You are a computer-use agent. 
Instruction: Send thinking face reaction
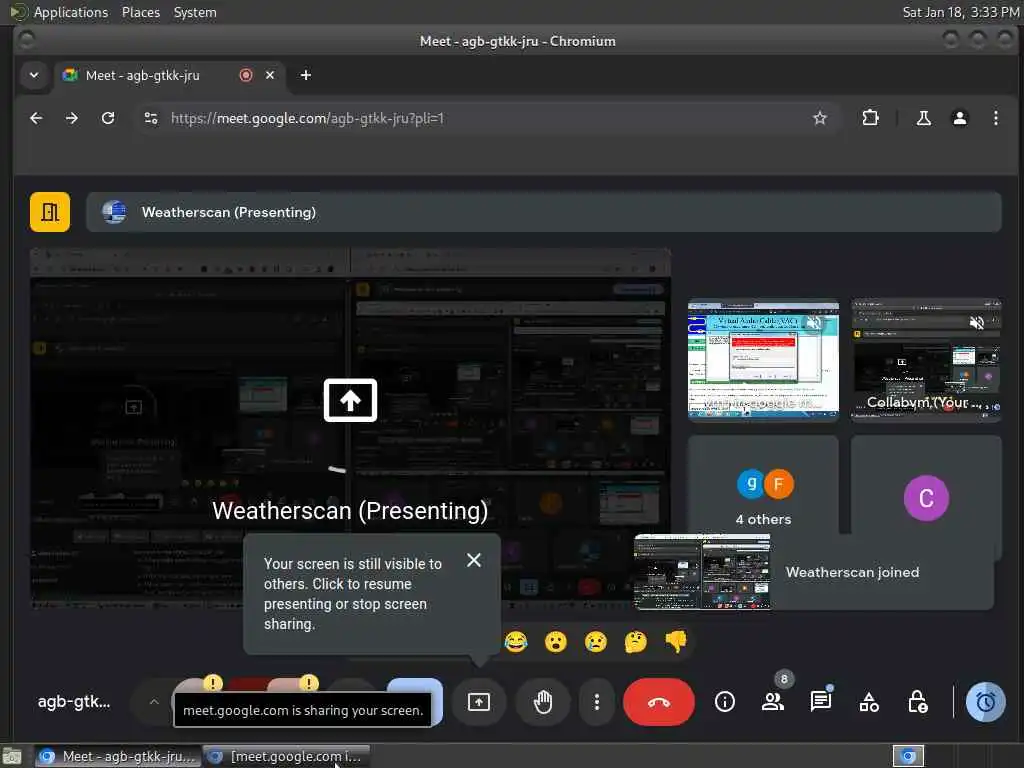pos(635,642)
